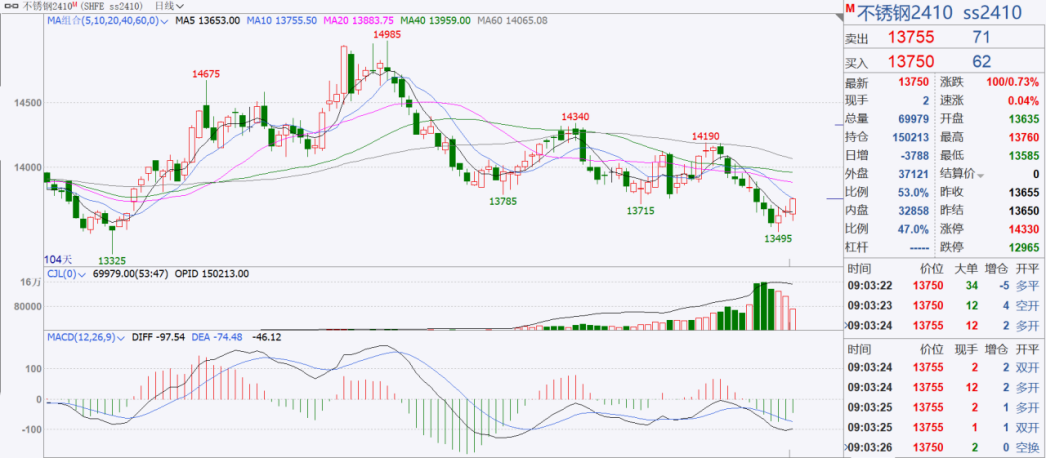1046x459 pixels.
Task: Click the 涨跌 value 100/0.73%
Action: [x=1012, y=82]
